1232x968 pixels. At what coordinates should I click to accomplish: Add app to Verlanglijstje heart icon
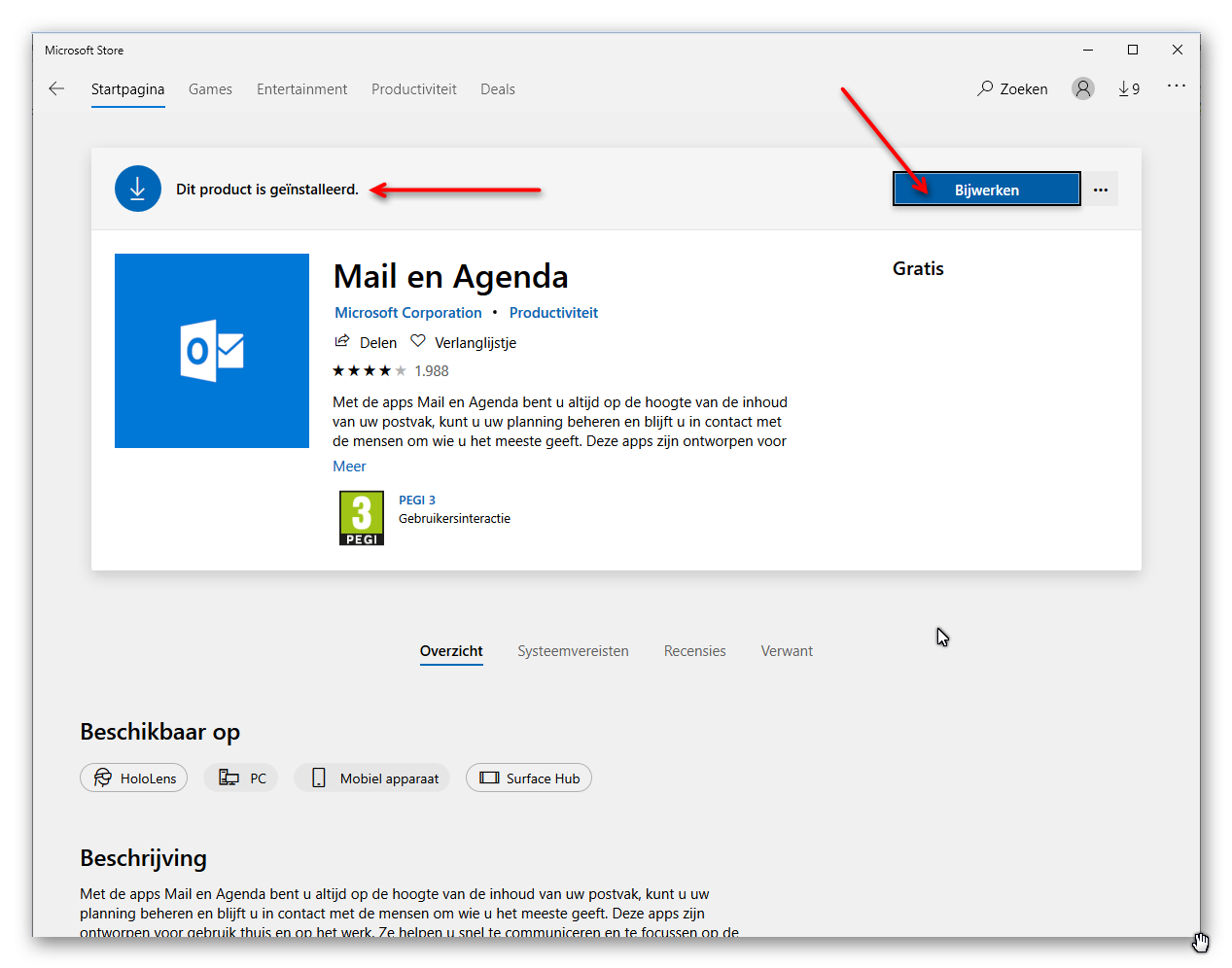tap(418, 341)
